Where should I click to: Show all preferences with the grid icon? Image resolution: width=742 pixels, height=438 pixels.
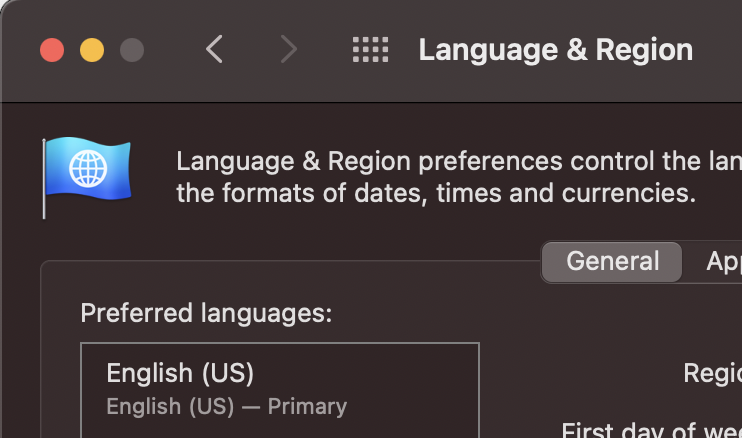370,49
